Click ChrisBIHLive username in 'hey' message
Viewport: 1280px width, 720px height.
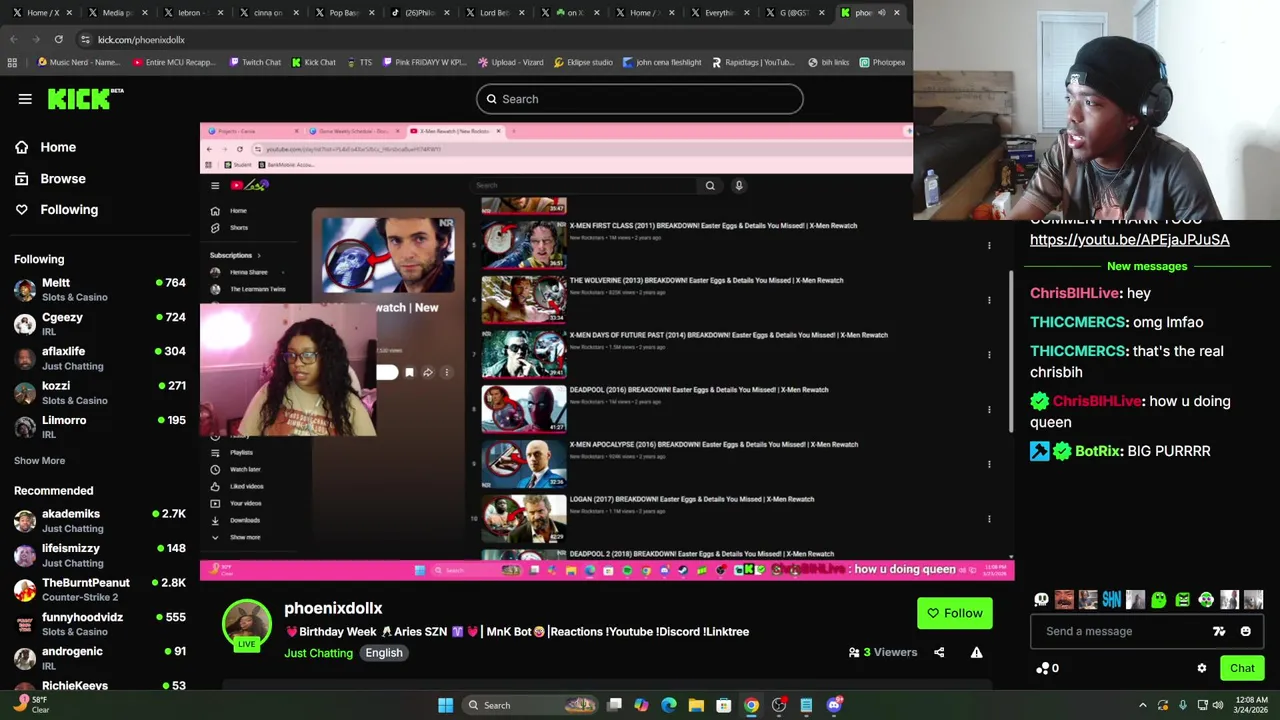[1075, 293]
